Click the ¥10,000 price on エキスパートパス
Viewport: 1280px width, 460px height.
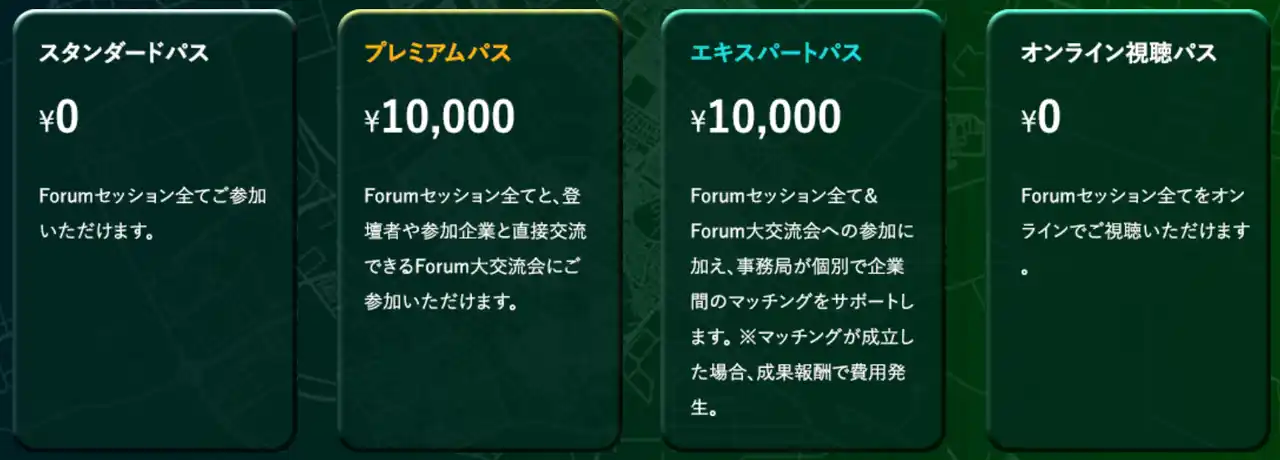pyautogui.click(x=766, y=118)
